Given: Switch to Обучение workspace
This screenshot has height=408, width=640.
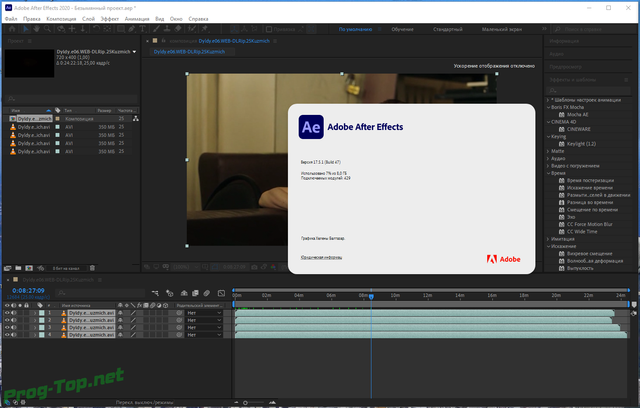Looking at the screenshot, I should coord(402,29).
